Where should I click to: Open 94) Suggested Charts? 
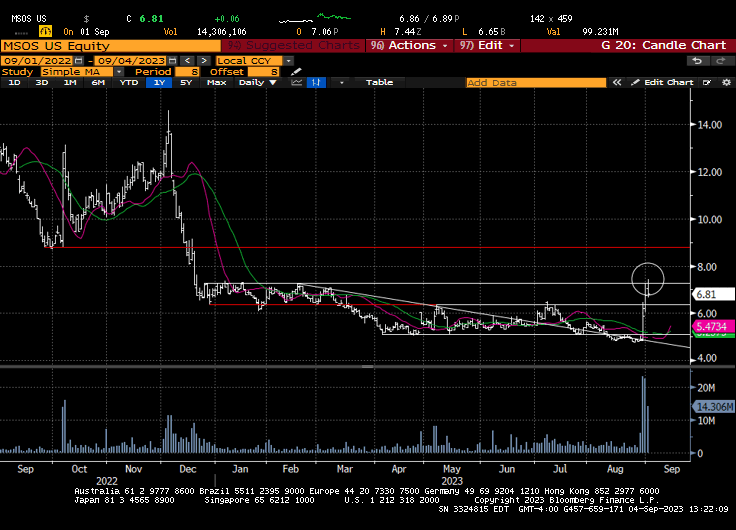click(x=293, y=46)
